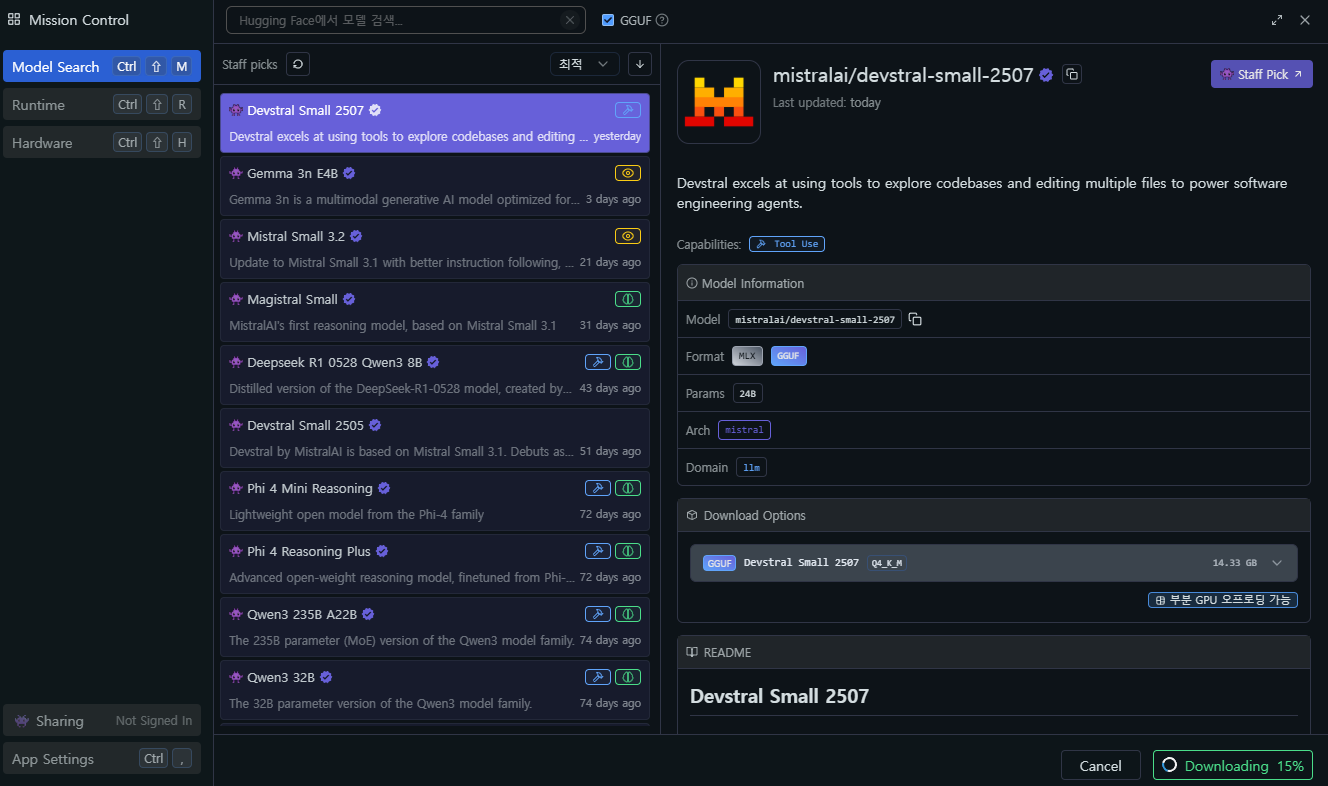Click the vision eye badge on Mistral Small 3.2
The height and width of the screenshot is (786, 1328).
628,236
